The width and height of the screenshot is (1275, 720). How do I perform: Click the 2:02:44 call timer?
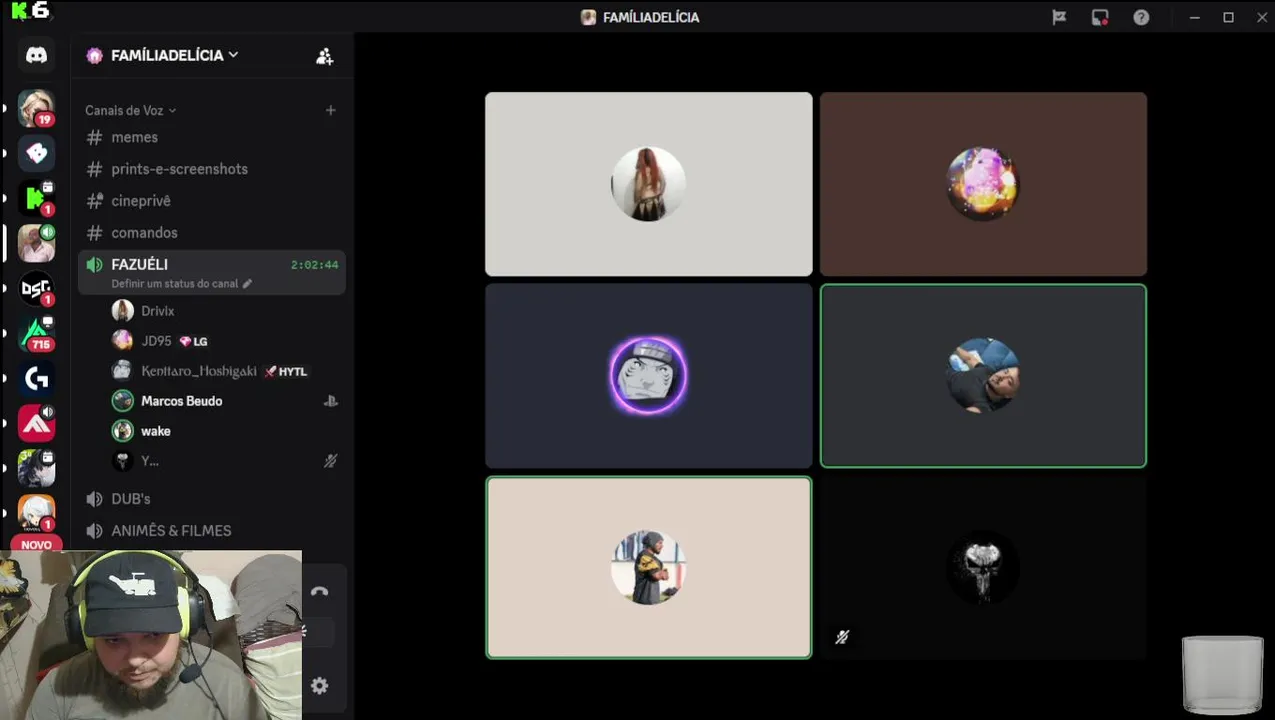[x=314, y=265]
